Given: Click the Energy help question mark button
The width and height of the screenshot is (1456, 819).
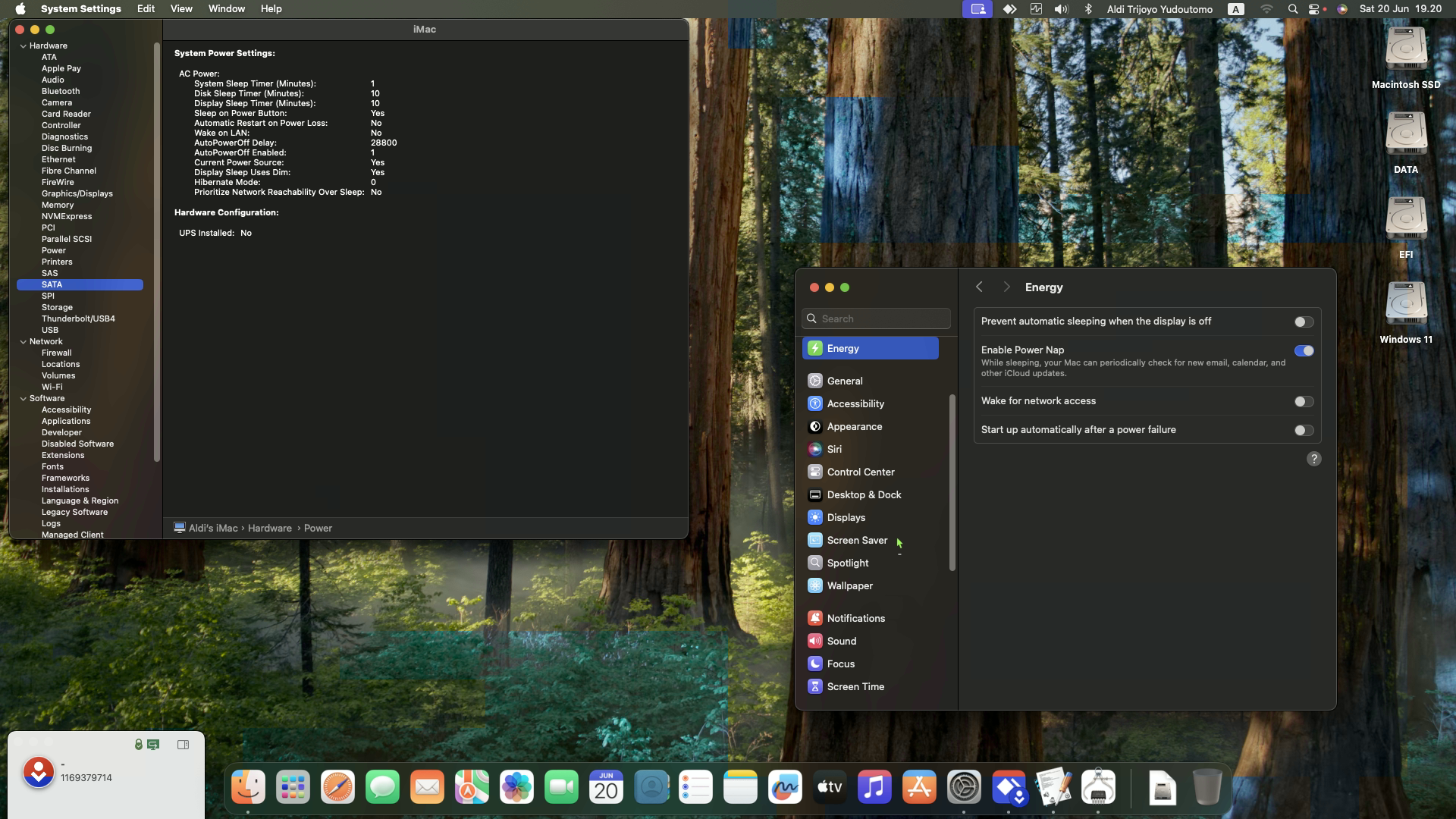Looking at the screenshot, I should point(1313,459).
